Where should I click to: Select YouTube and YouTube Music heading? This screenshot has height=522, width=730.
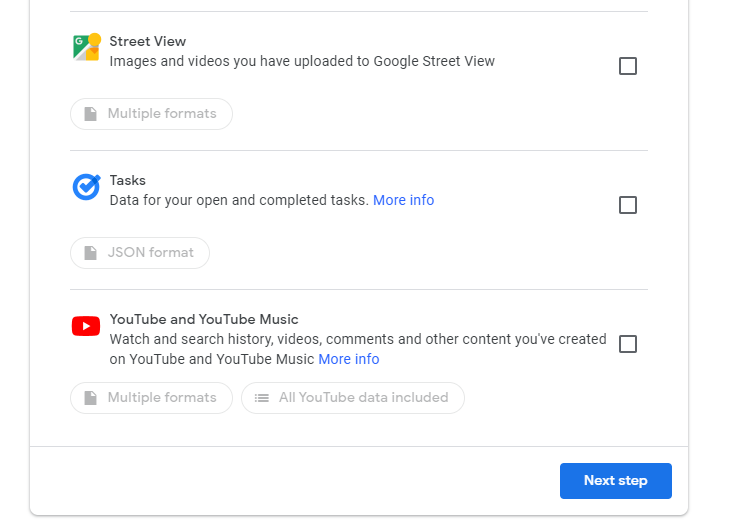pyautogui.click(x=204, y=319)
